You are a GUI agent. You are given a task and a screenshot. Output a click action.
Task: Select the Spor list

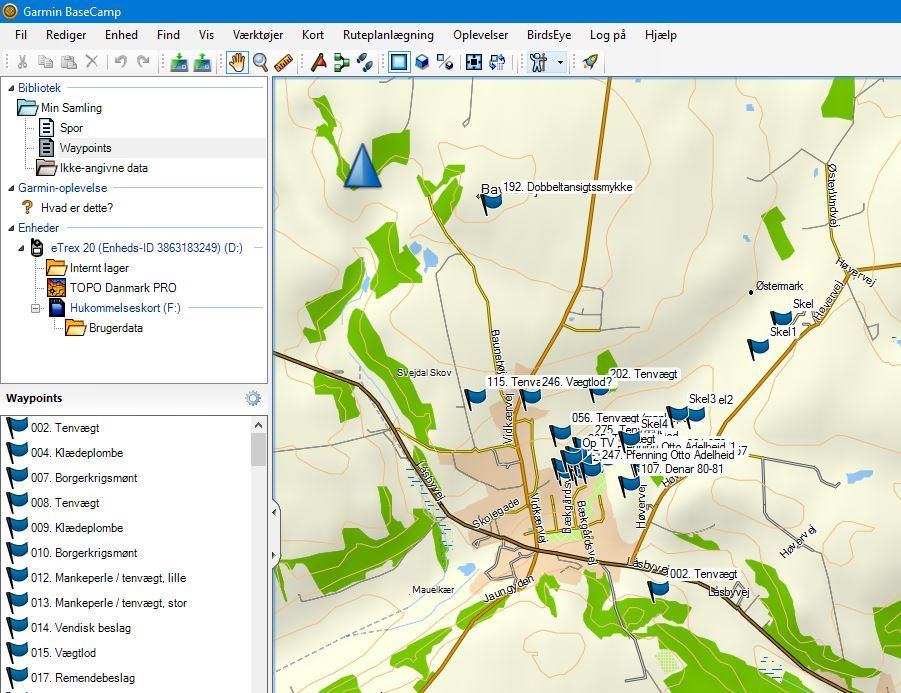[x=71, y=128]
